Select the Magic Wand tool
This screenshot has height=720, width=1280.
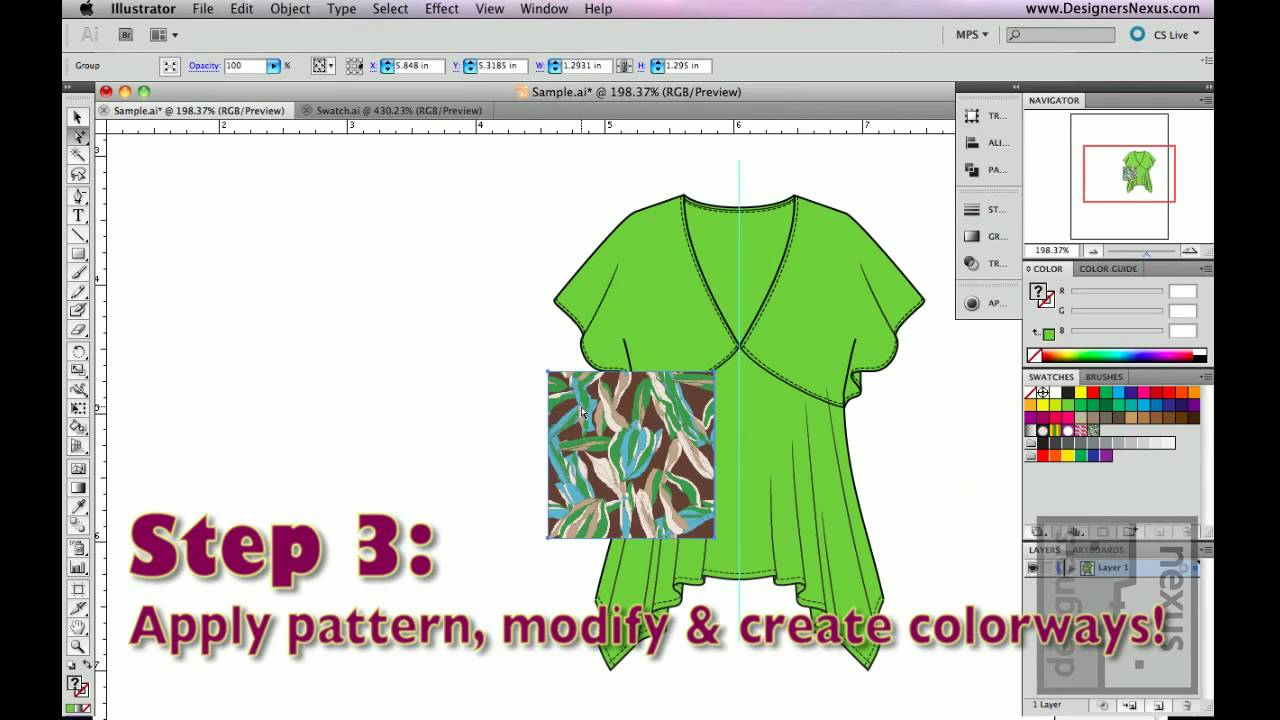click(x=78, y=155)
